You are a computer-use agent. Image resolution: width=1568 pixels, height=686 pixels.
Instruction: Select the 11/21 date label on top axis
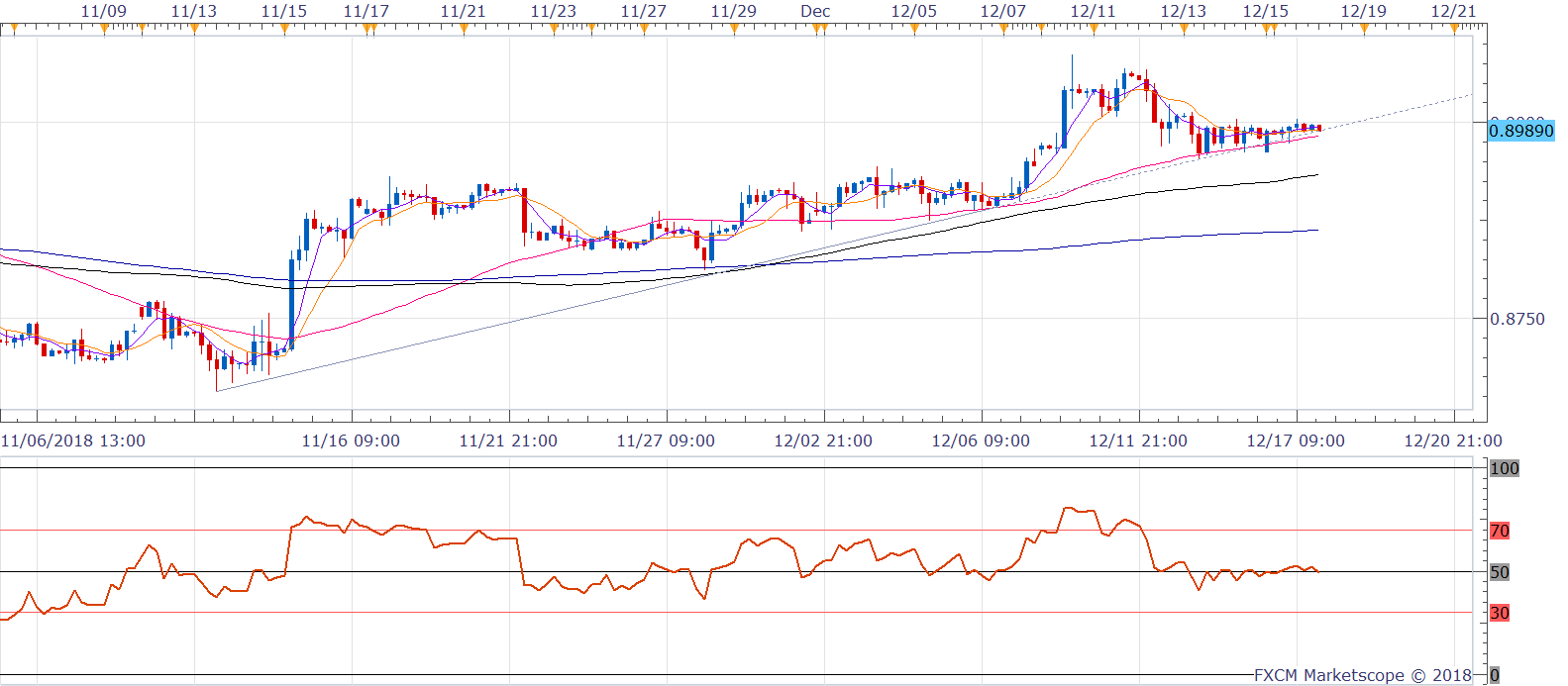click(464, 11)
